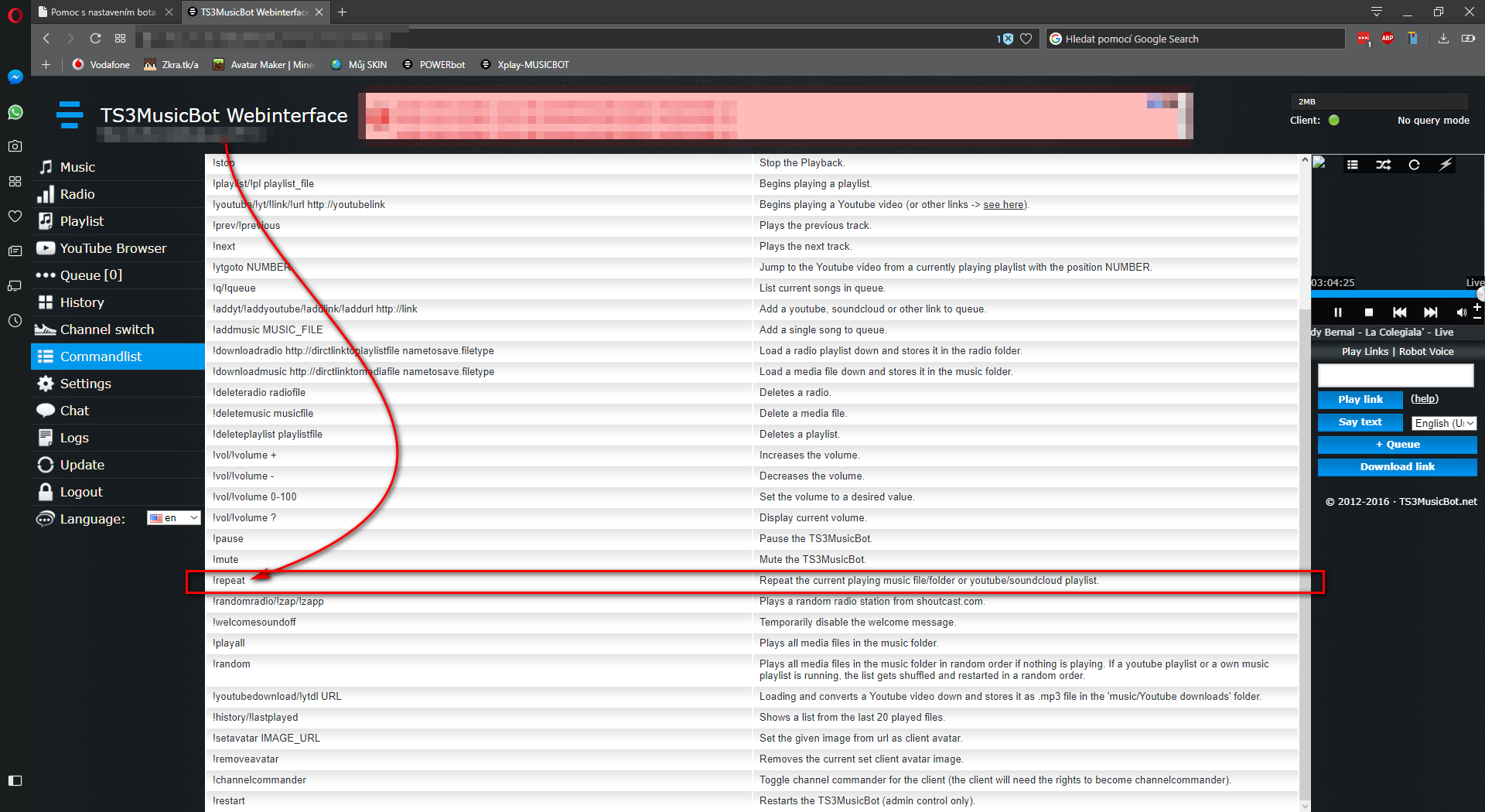The height and width of the screenshot is (812, 1485).
Task: Open the YouTube Browser section
Action: [x=118, y=248]
